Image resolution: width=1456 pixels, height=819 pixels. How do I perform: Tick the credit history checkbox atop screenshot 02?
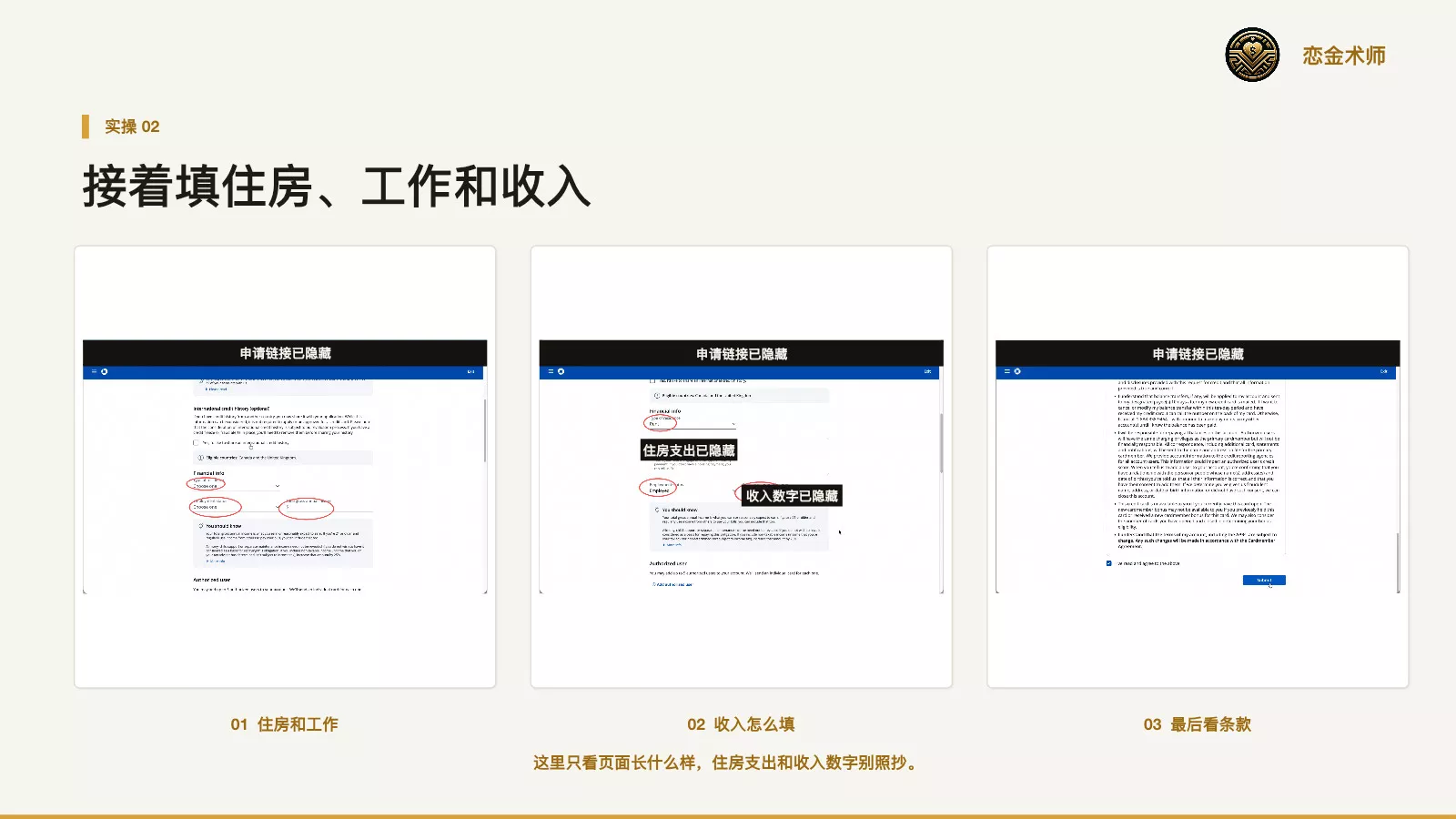[652, 380]
